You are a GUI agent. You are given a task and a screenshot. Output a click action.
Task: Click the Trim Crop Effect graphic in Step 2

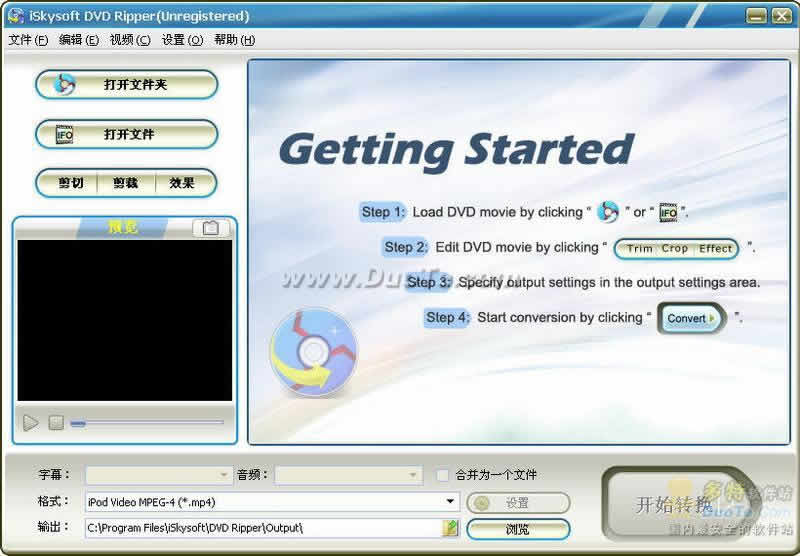click(677, 248)
